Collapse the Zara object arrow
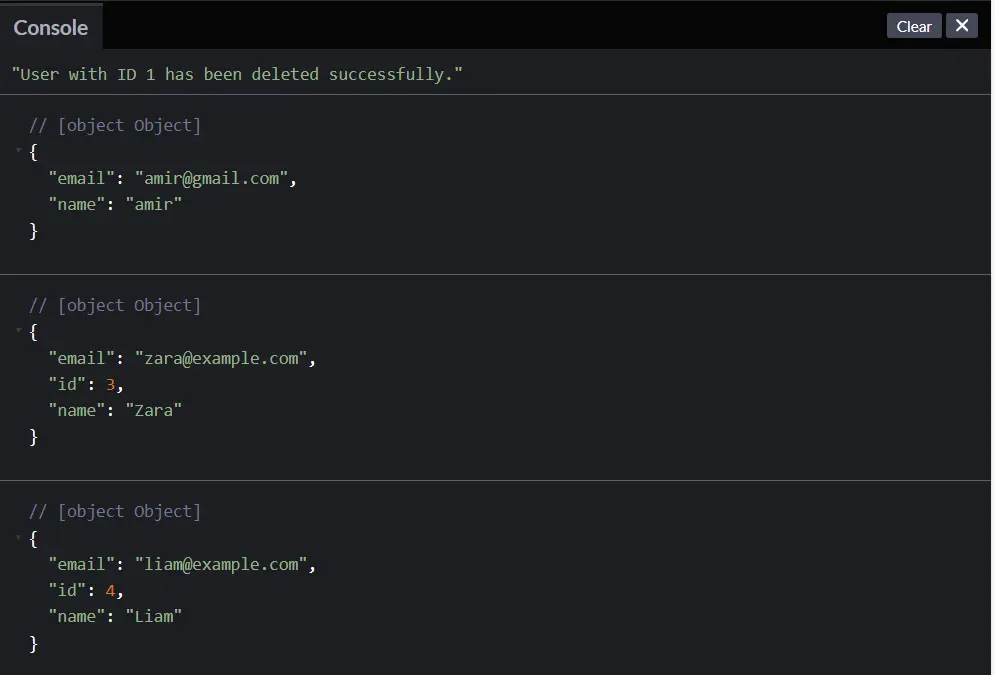Screen dimensions: 995x675 click(x=18, y=331)
